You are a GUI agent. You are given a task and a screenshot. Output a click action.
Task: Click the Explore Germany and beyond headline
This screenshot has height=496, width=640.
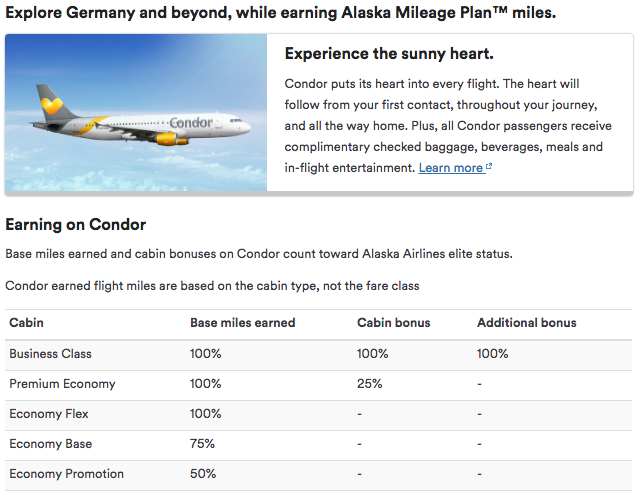click(x=281, y=13)
